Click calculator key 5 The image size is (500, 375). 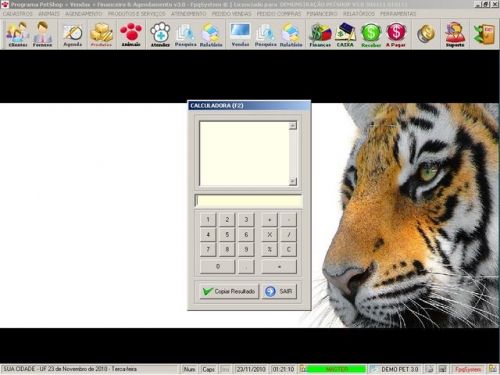227,235
